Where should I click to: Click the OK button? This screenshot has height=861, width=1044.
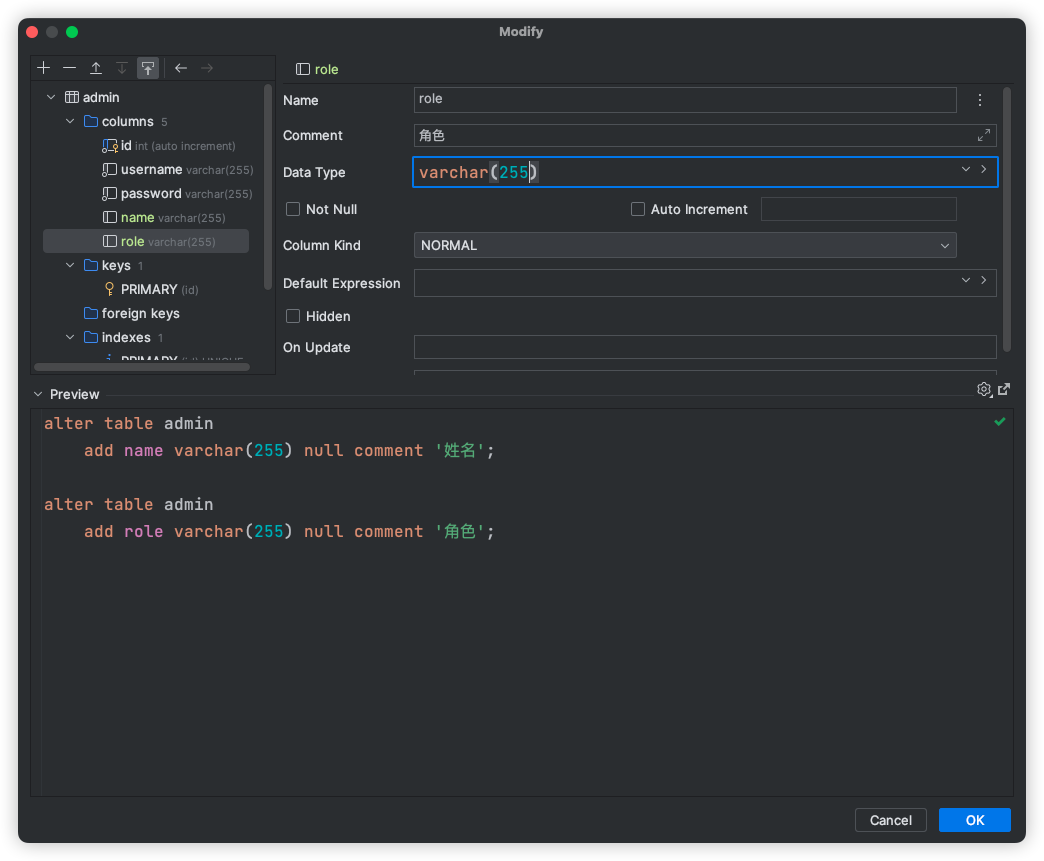(974, 820)
